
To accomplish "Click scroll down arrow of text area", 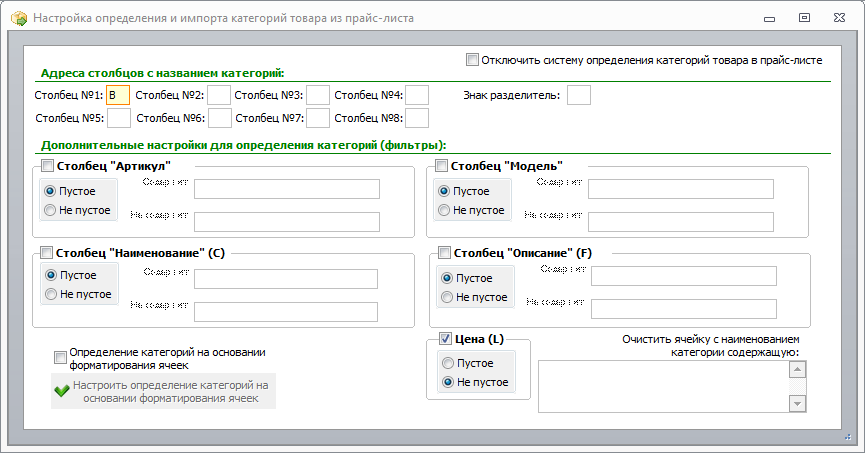I will (x=798, y=403).
